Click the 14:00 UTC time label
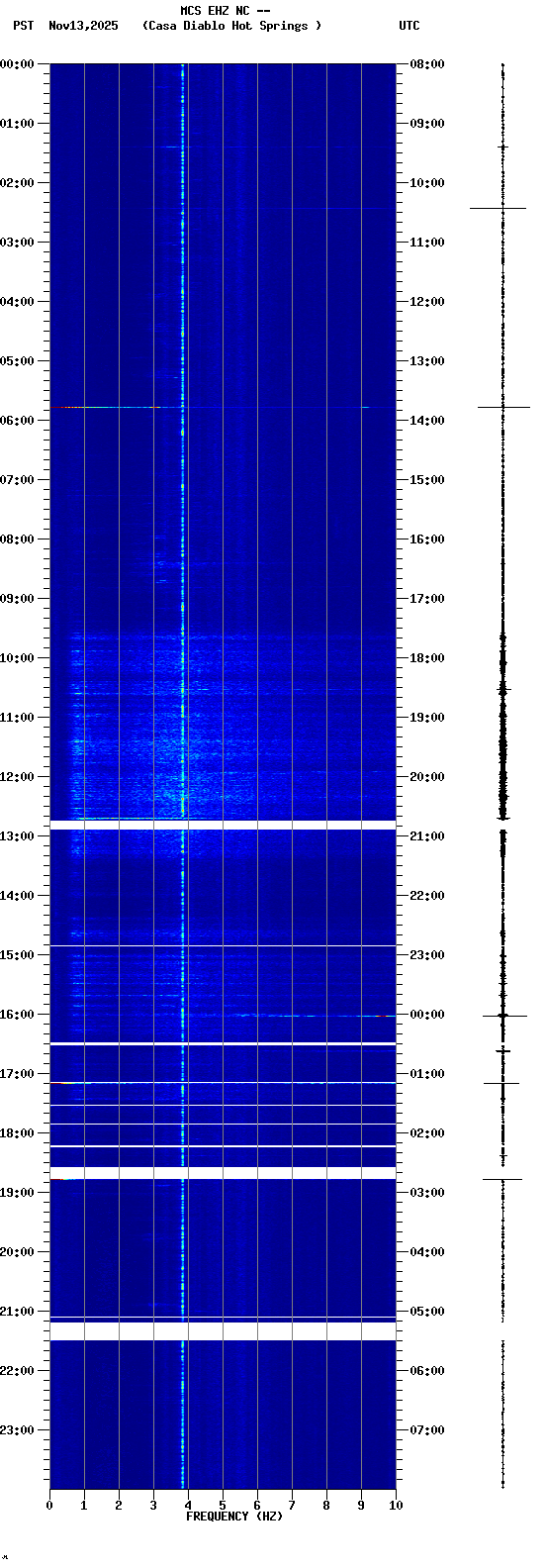 [x=427, y=421]
